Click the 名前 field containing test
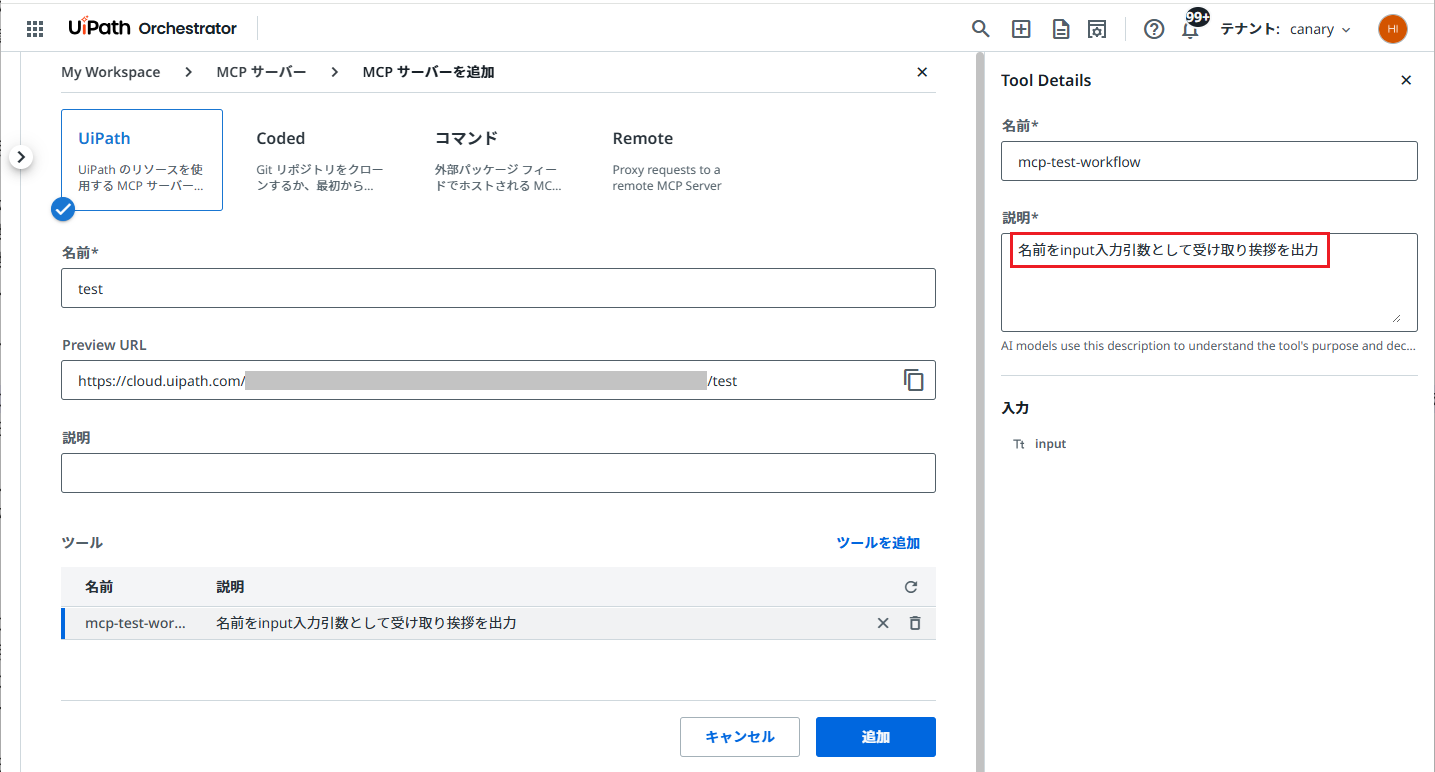 click(498, 288)
